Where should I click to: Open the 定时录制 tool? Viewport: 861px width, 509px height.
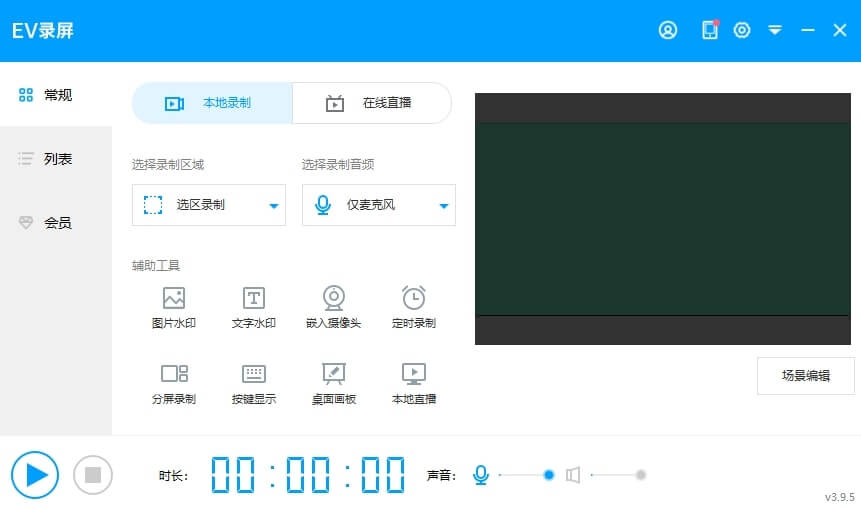(x=413, y=307)
